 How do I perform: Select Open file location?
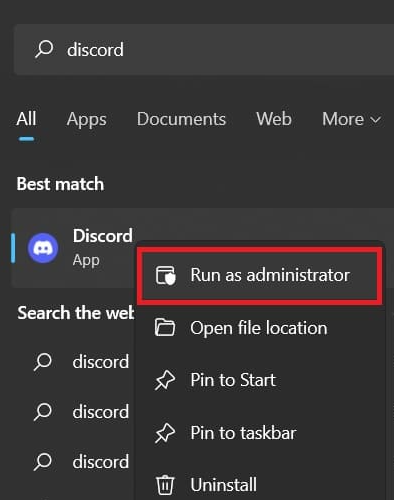tap(260, 328)
